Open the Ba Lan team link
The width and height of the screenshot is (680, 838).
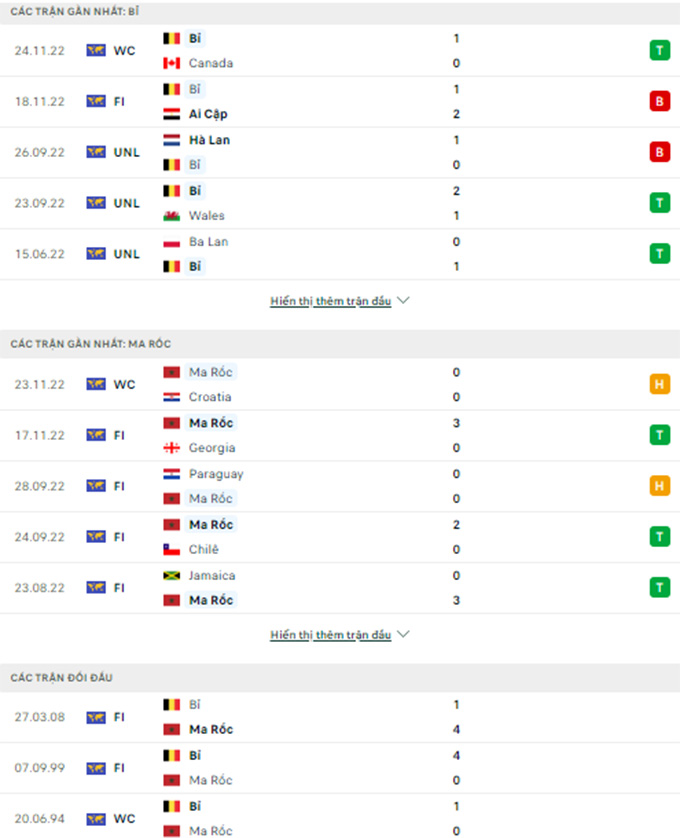(x=206, y=241)
